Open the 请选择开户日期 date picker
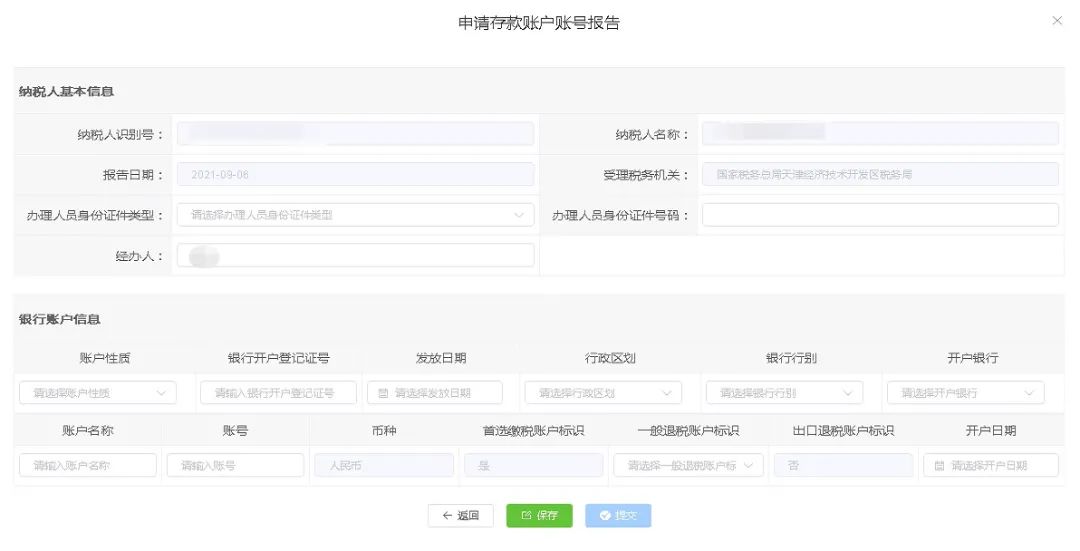Viewport: 1080px width, 551px height. [x=990, y=466]
